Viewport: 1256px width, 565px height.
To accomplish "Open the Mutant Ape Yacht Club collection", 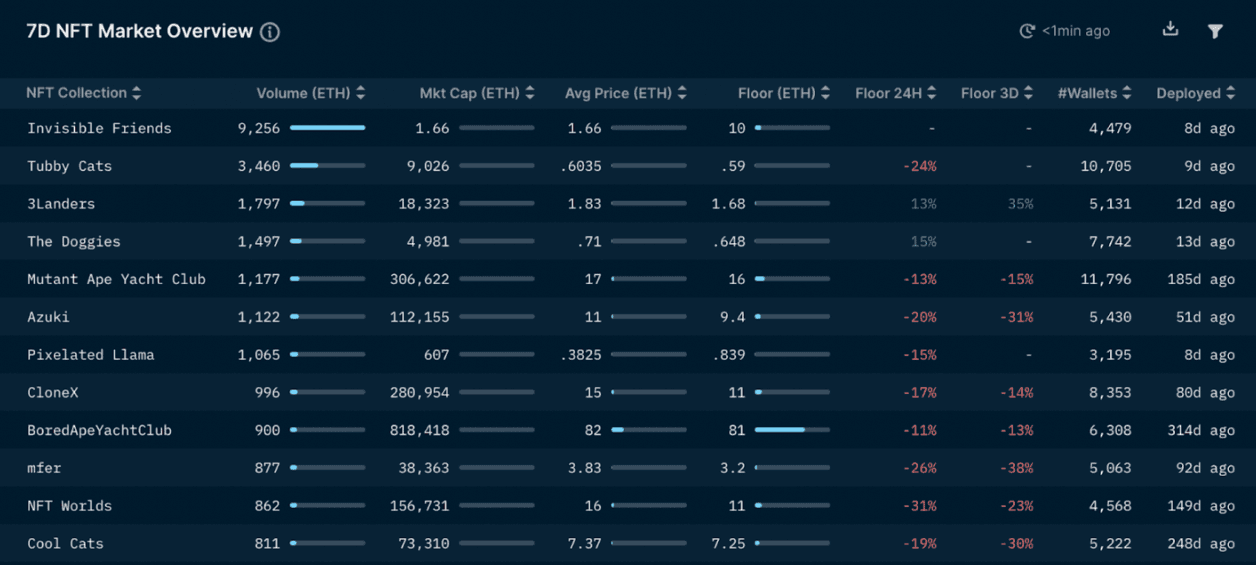I will click(116, 279).
